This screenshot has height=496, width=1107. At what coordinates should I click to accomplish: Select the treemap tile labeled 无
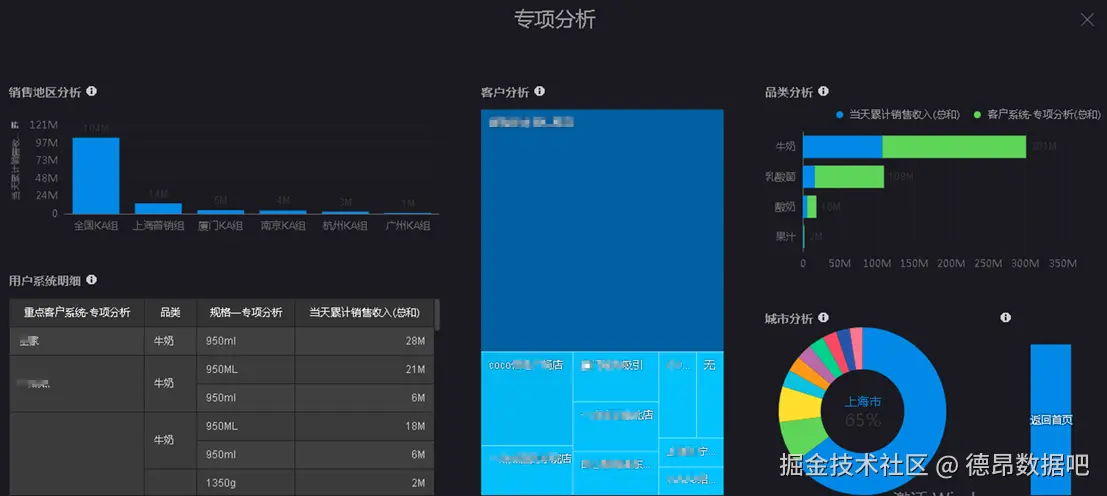click(710, 395)
